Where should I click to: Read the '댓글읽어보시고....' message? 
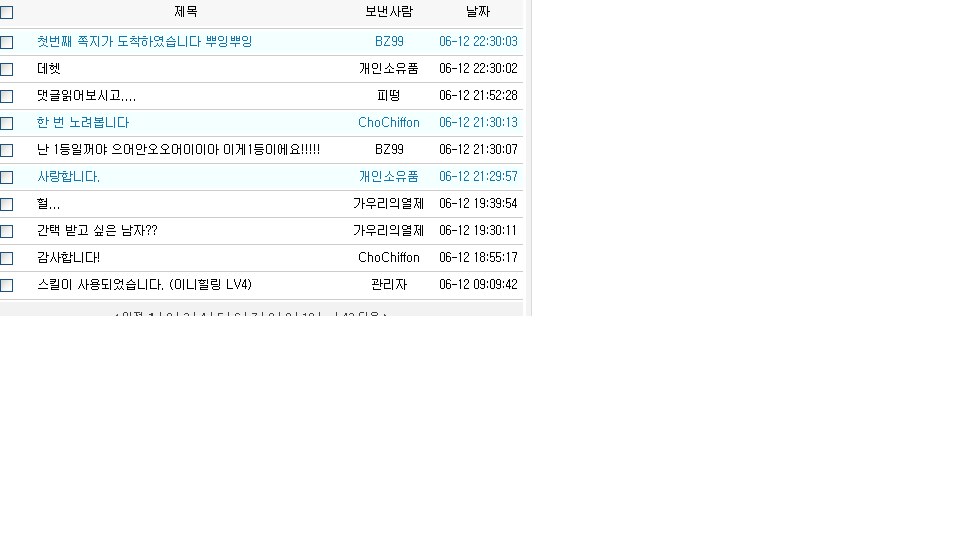click(86, 96)
